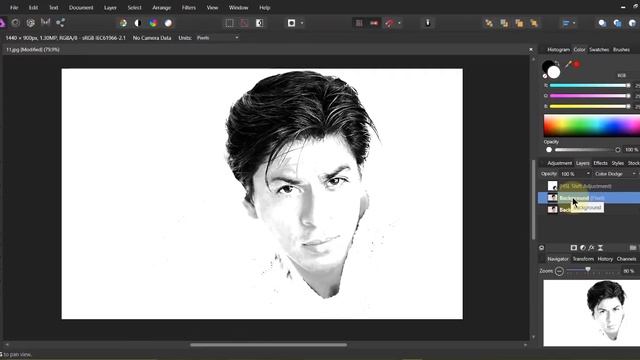Click the fourth orange arrange order icon
The height and width of the screenshot is (360, 640).
(x=534, y=23)
